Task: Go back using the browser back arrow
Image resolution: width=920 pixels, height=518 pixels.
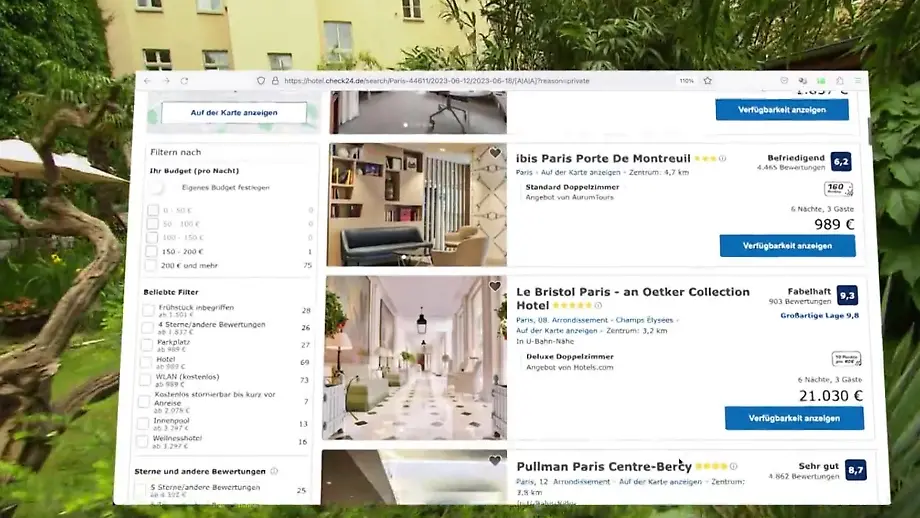Action: (x=148, y=81)
